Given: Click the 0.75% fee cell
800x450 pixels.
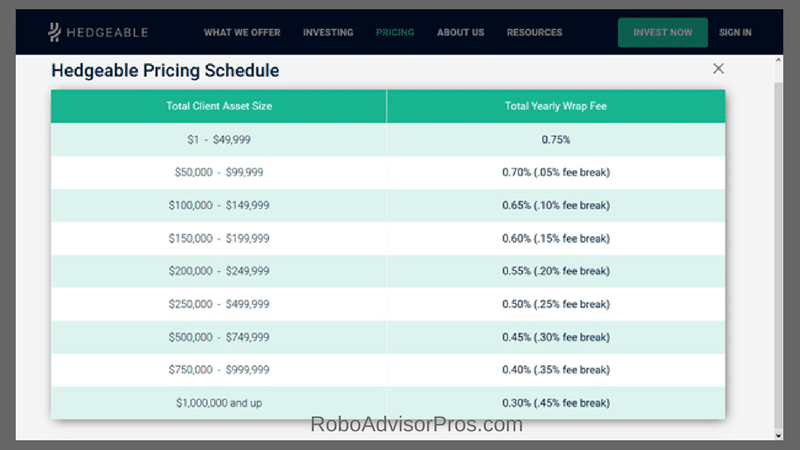Looking at the screenshot, I should tap(556, 139).
